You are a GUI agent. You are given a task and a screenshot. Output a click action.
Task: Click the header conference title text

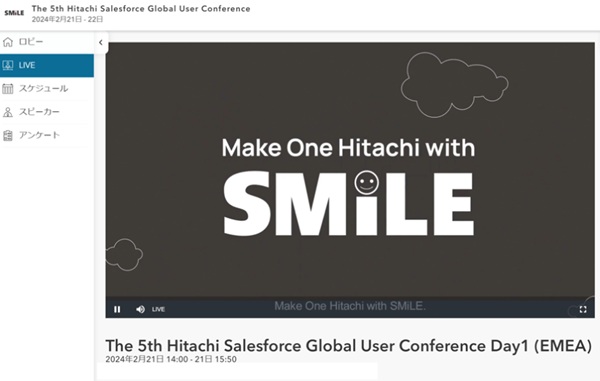tap(141, 8)
